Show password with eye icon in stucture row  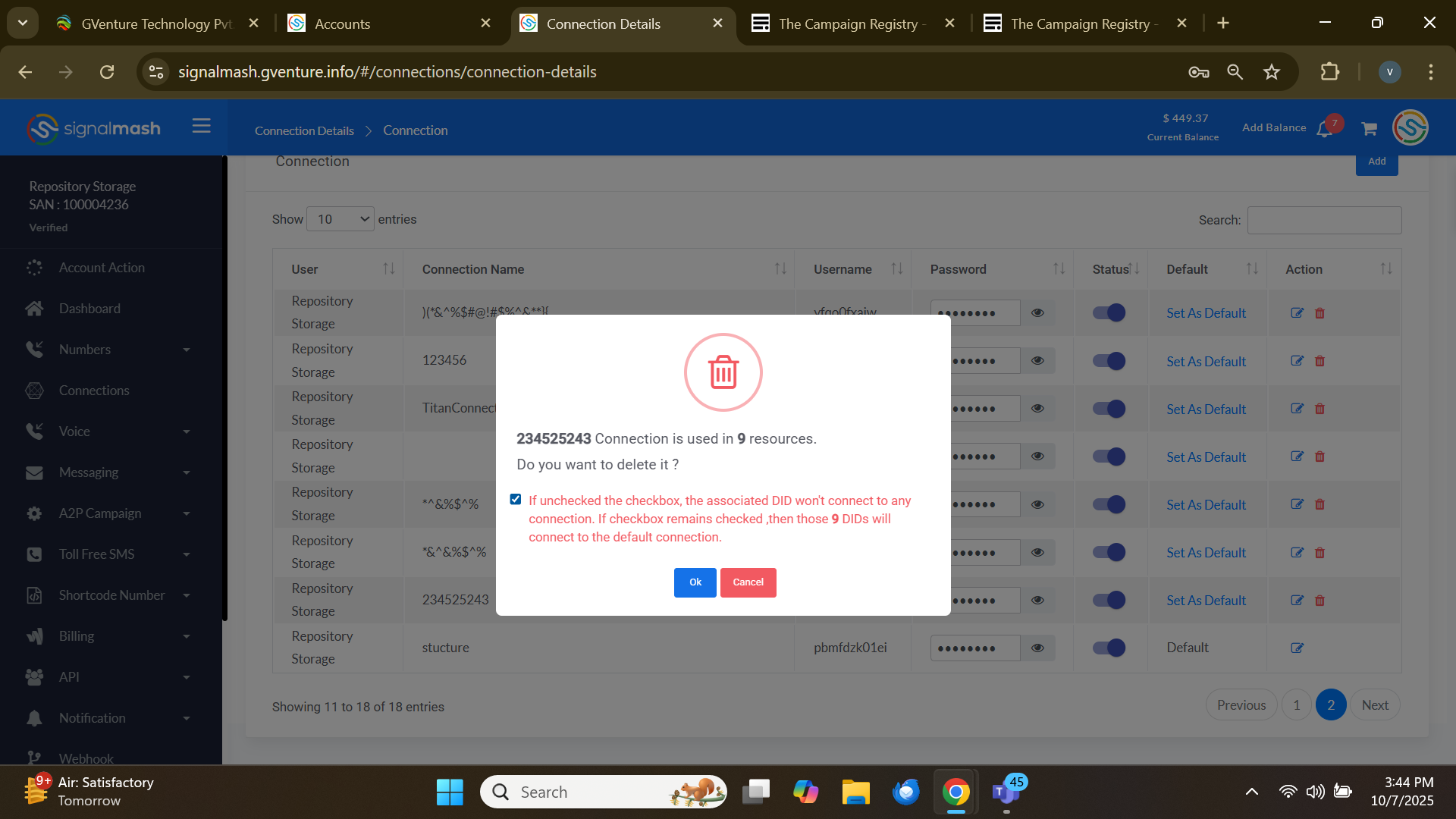[1037, 648]
